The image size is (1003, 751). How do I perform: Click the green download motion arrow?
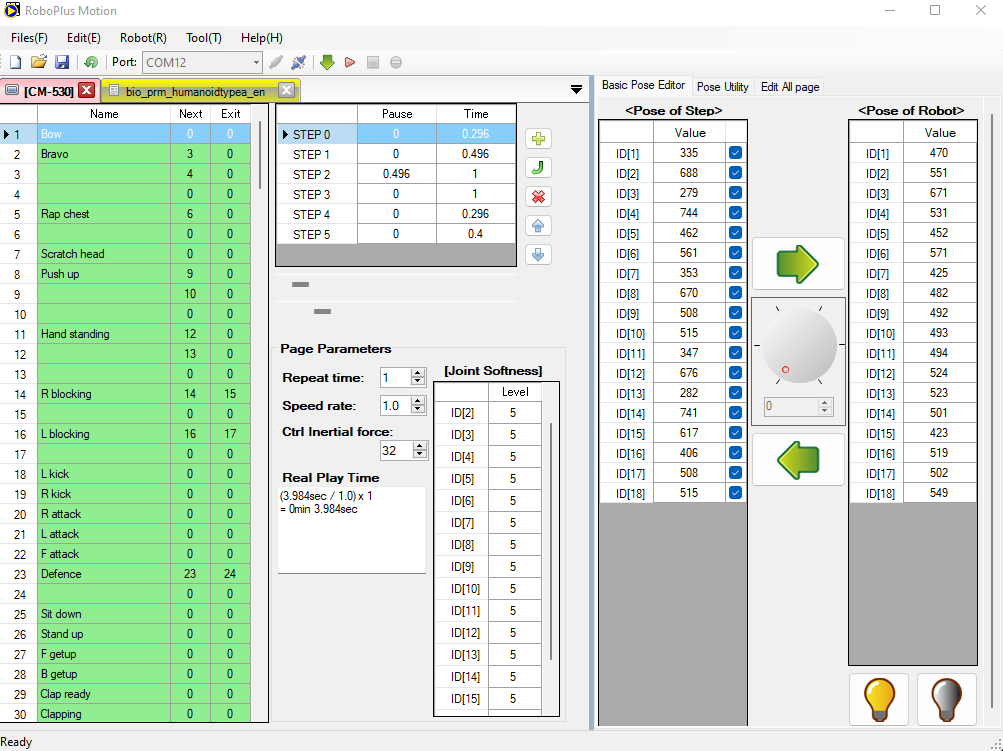pos(327,62)
